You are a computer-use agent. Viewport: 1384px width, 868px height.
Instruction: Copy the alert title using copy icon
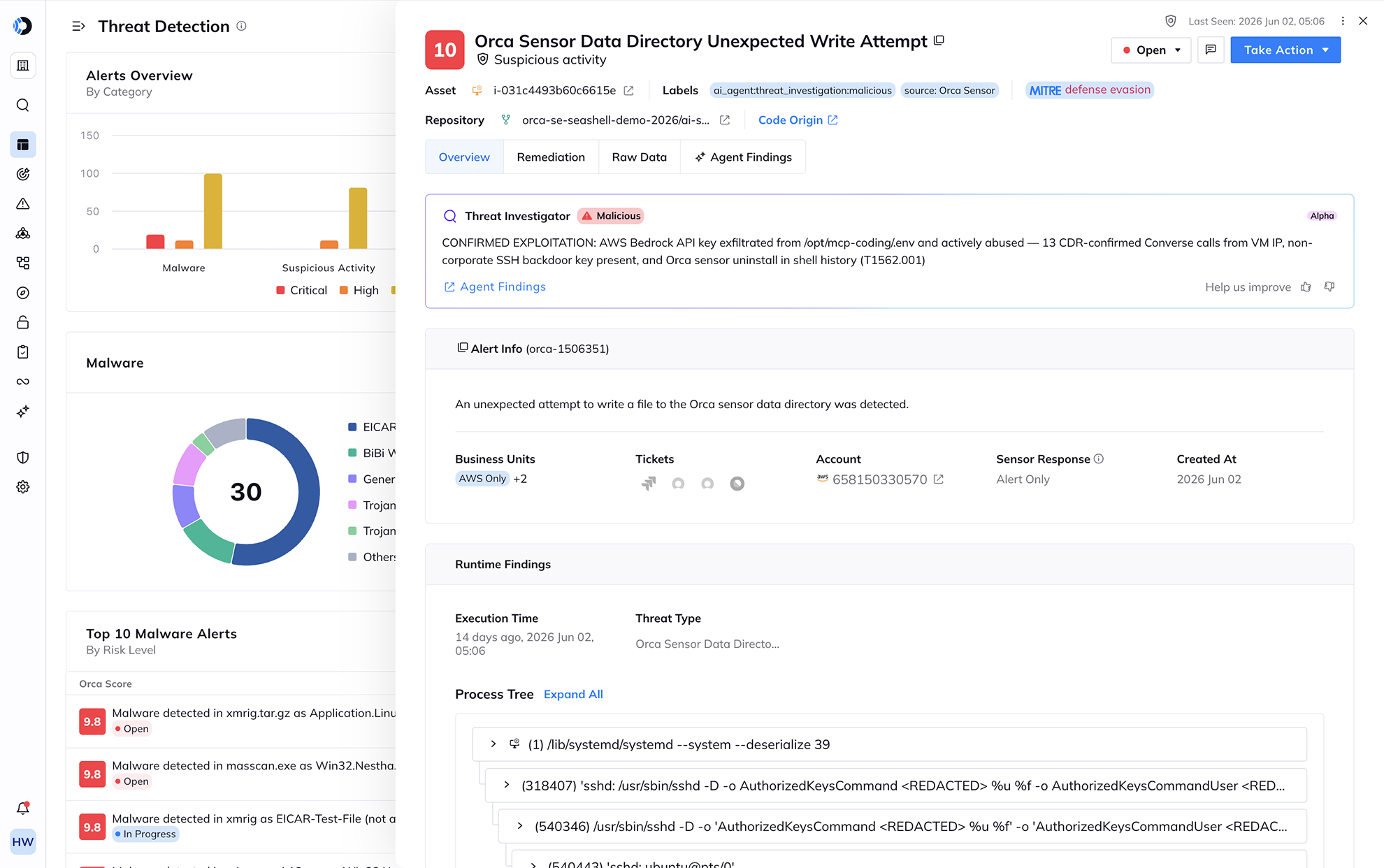[x=939, y=41]
